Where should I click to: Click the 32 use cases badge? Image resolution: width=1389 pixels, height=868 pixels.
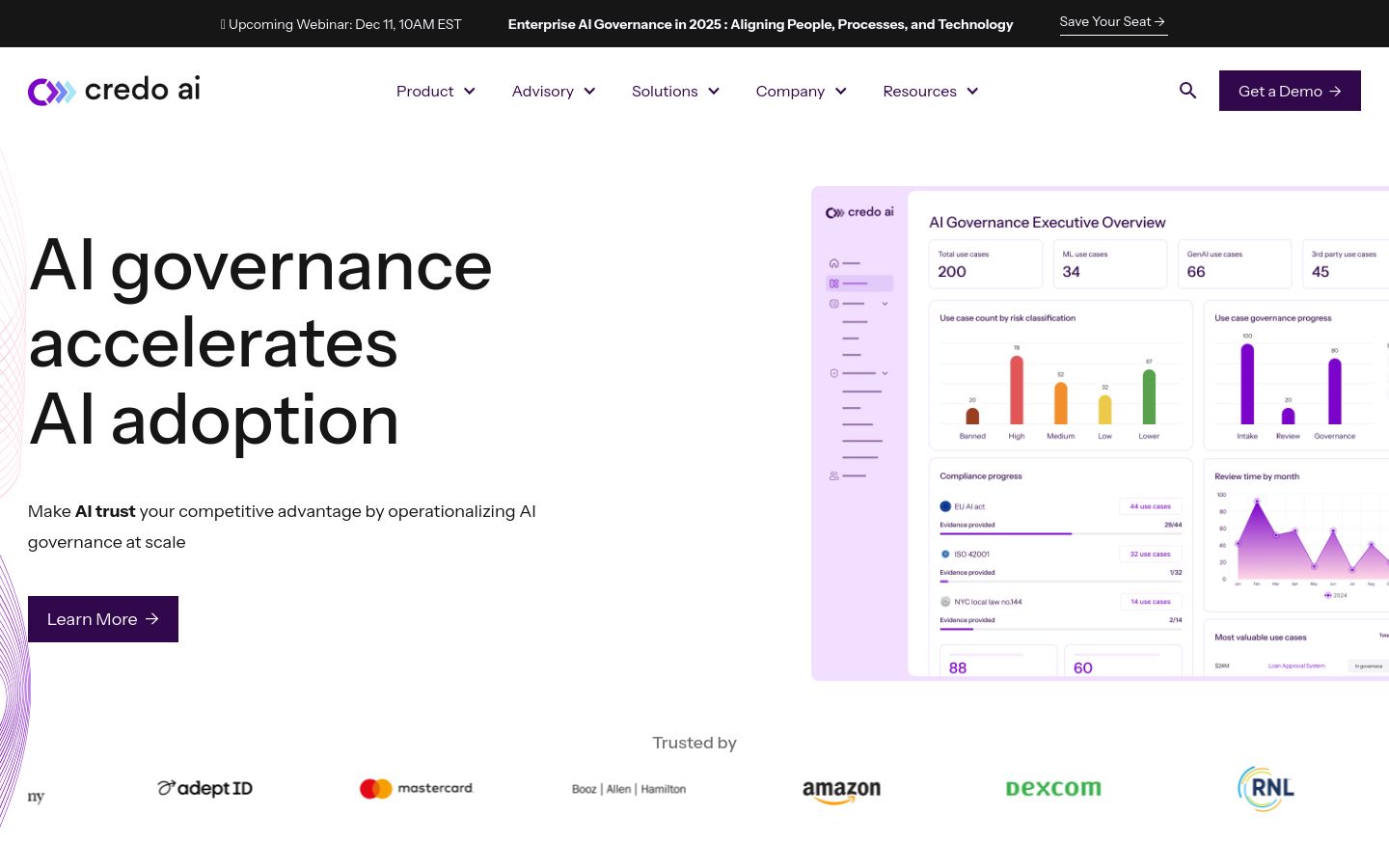point(1150,554)
